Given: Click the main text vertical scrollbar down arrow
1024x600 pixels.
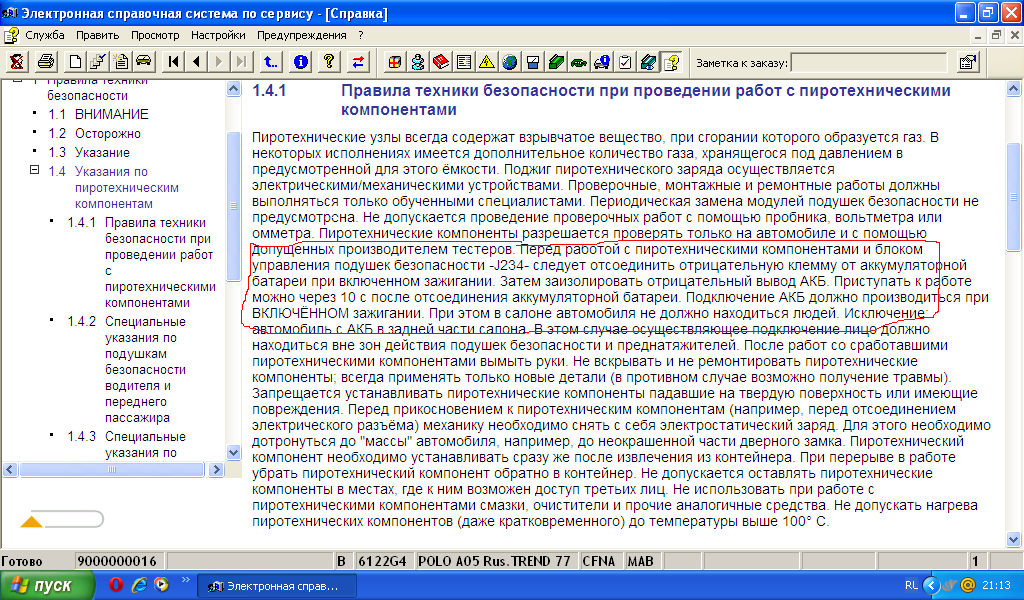Looking at the screenshot, I should click(x=1013, y=538).
